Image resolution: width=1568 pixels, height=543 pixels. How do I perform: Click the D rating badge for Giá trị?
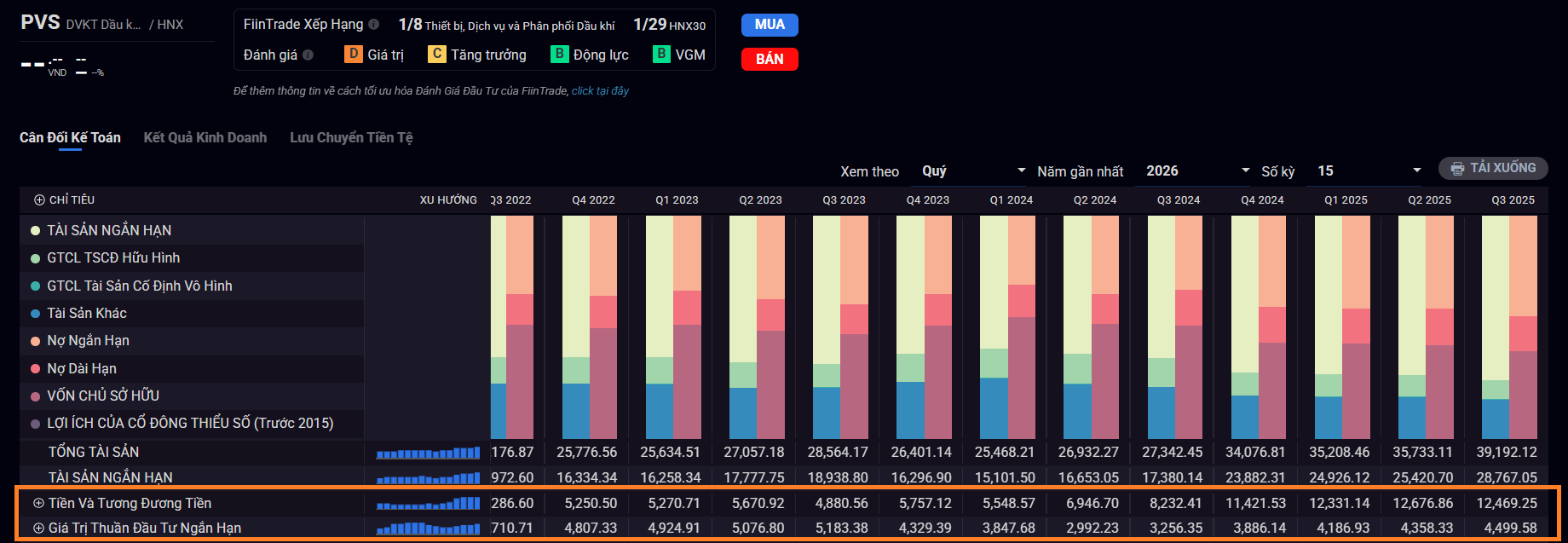pos(353,55)
